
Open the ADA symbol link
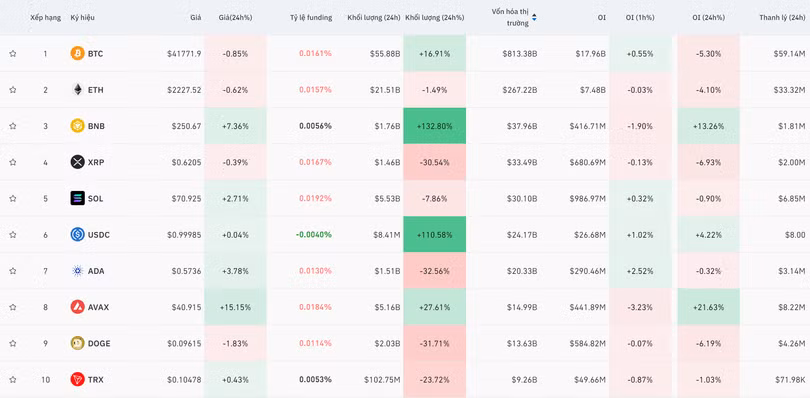(96, 271)
